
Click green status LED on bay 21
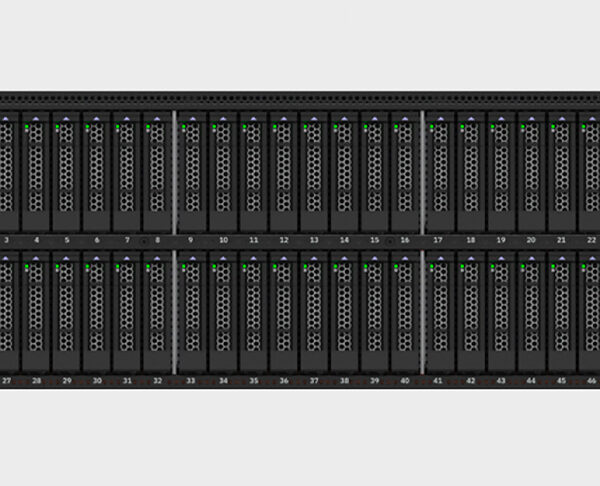pos(553,126)
